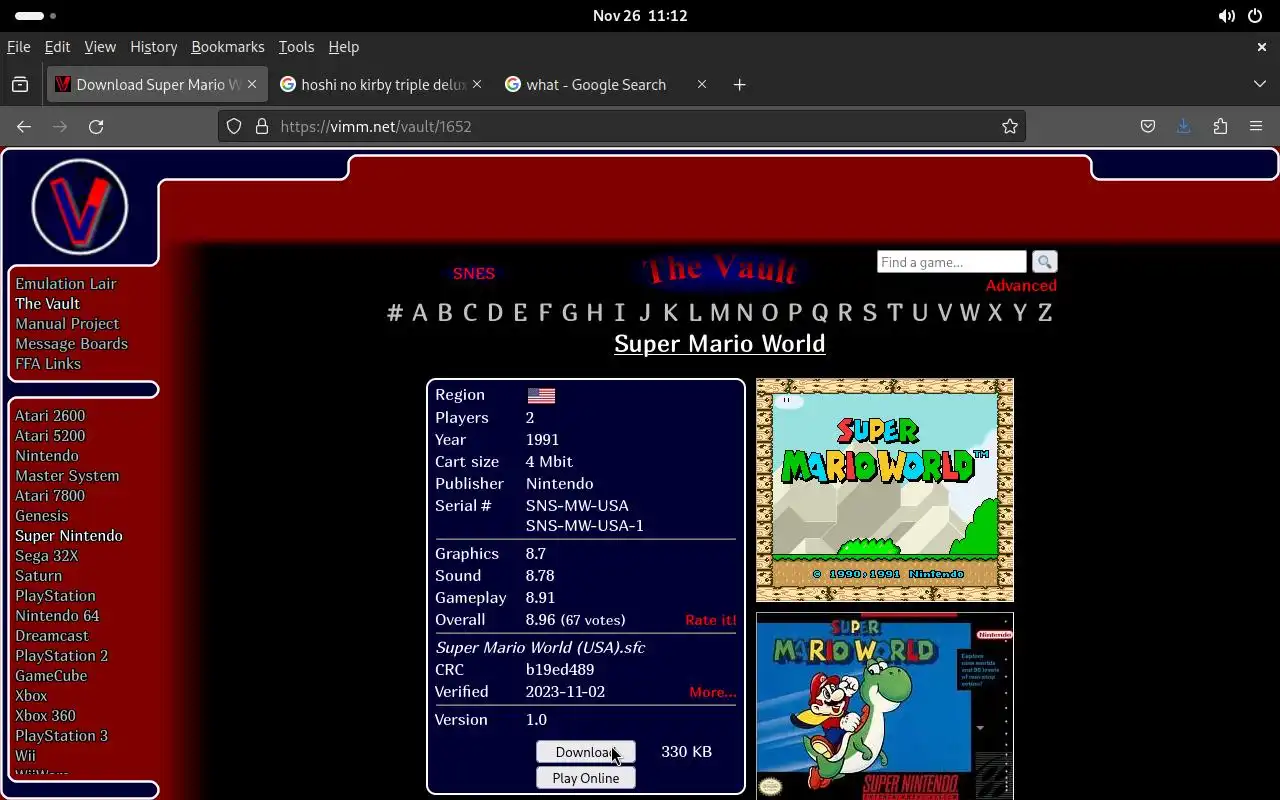Bookmark this page with the star icon

pyautogui.click(x=1010, y=126)
